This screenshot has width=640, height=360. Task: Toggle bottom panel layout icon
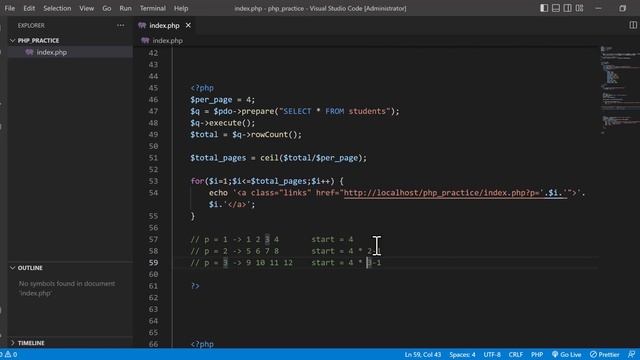556,8
